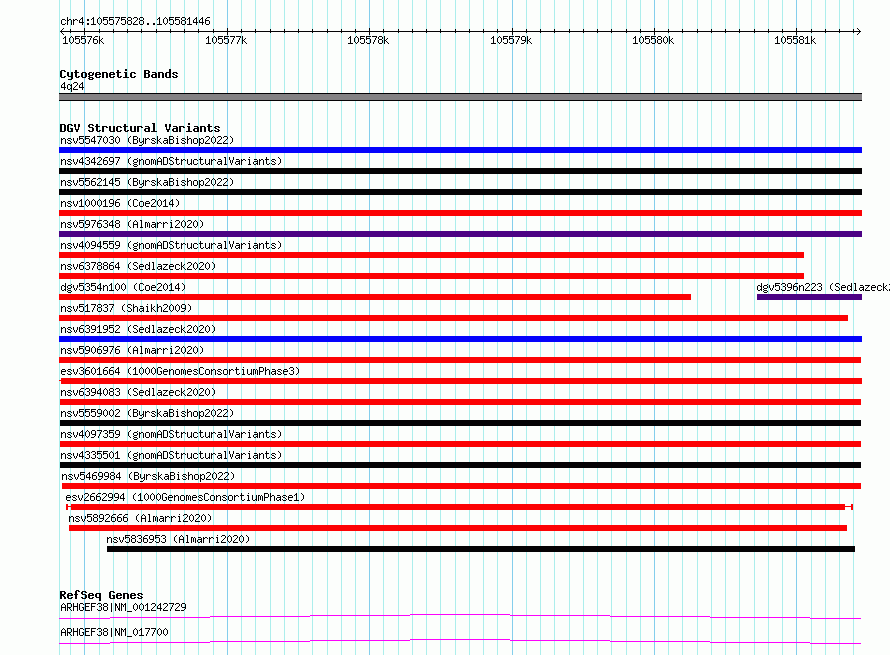This screenshot has width=890, height=655.
Task: Click nsv6391952 (Sedlazeck2020) variant label
Action: (138, 329)
